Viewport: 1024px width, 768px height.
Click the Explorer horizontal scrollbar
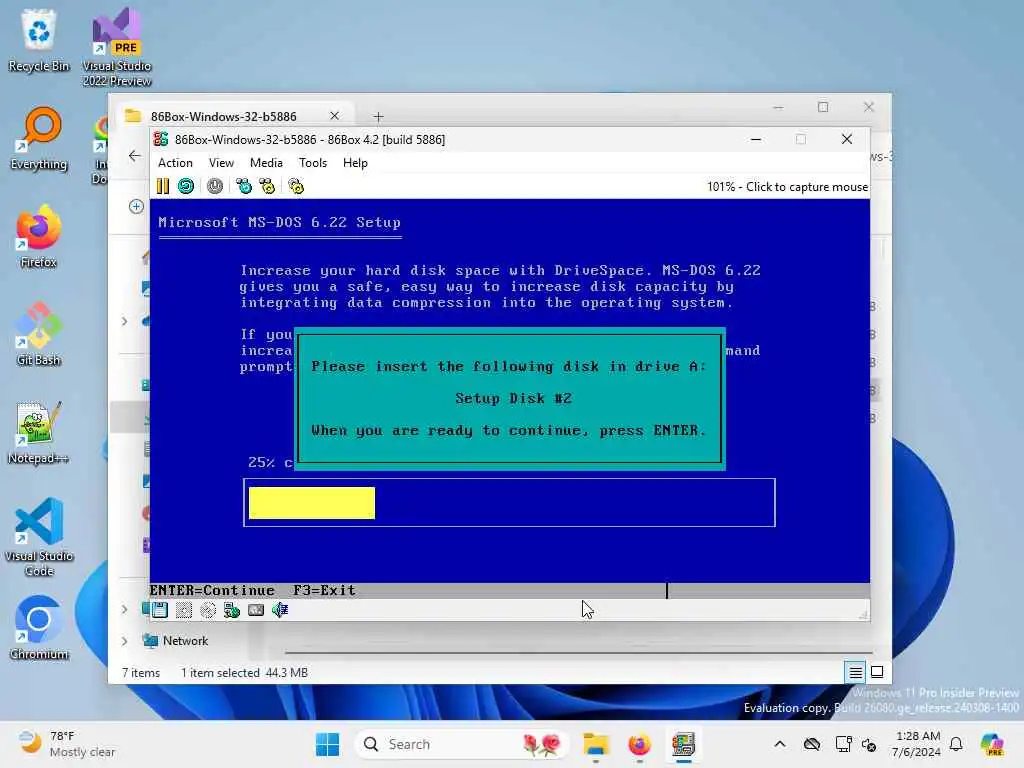point(579,652)
